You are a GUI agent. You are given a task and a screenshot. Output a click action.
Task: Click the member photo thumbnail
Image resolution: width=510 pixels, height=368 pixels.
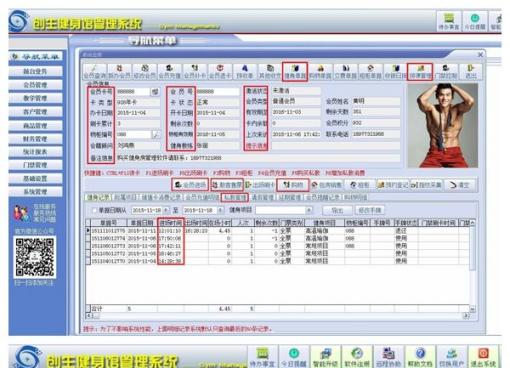pyautogui.click(x=442, y=125)
